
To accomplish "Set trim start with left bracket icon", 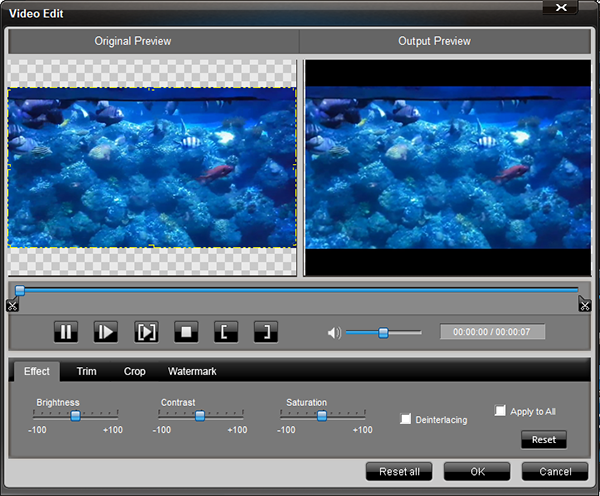I will (226, 332).
